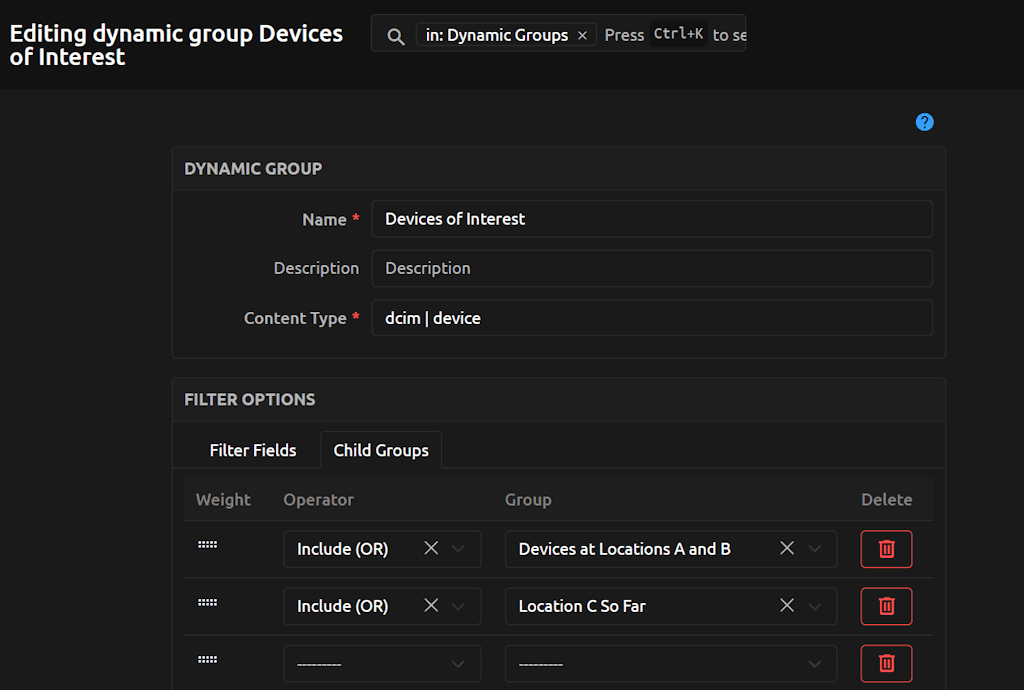Image resolution: width=1024 pixels, height=690 pixels.
Task: Click the 'Devices of Interest' Name field
Action: coord(650,219)
